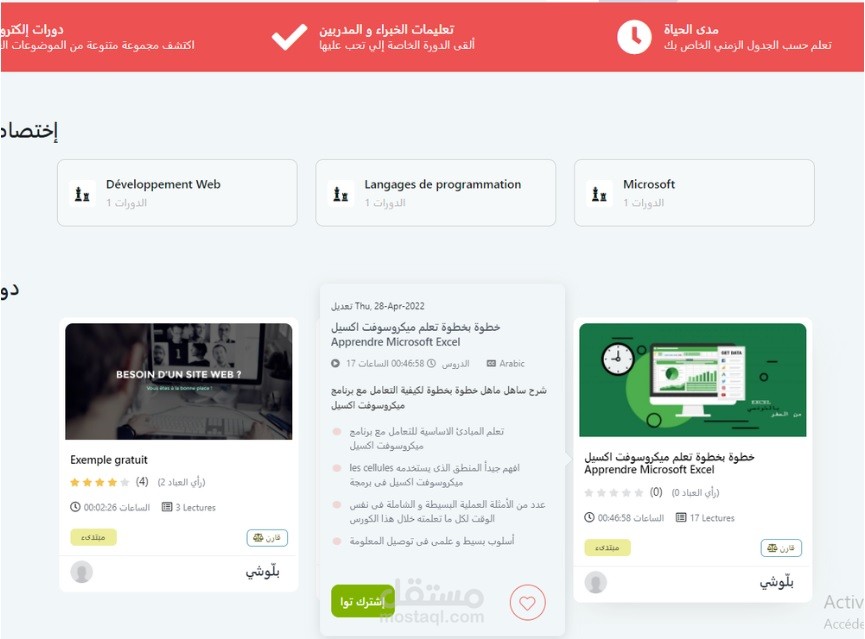Open the Exemple gratuit course title

click(109, 460)
